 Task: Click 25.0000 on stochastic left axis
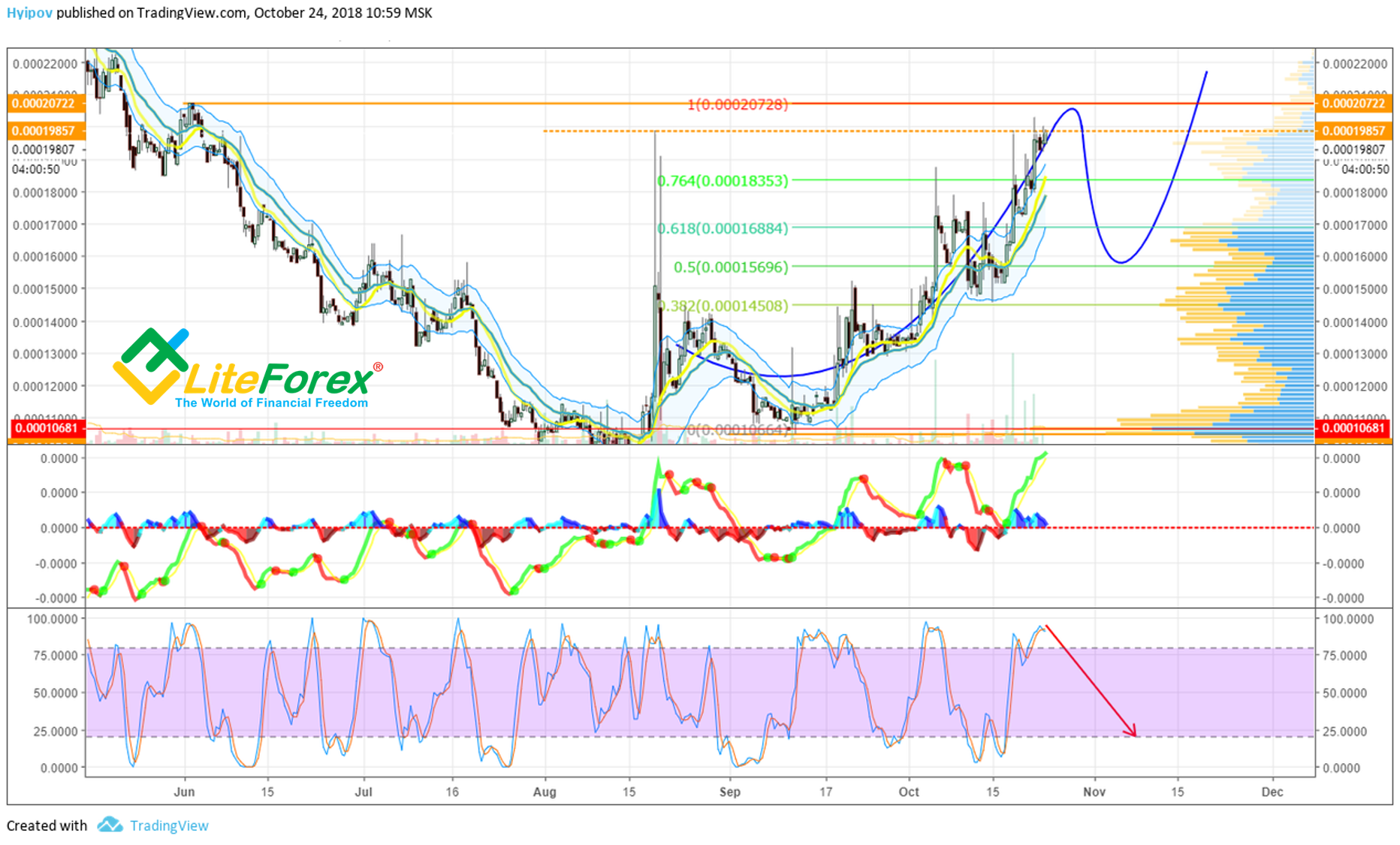(x=56, y=731)
